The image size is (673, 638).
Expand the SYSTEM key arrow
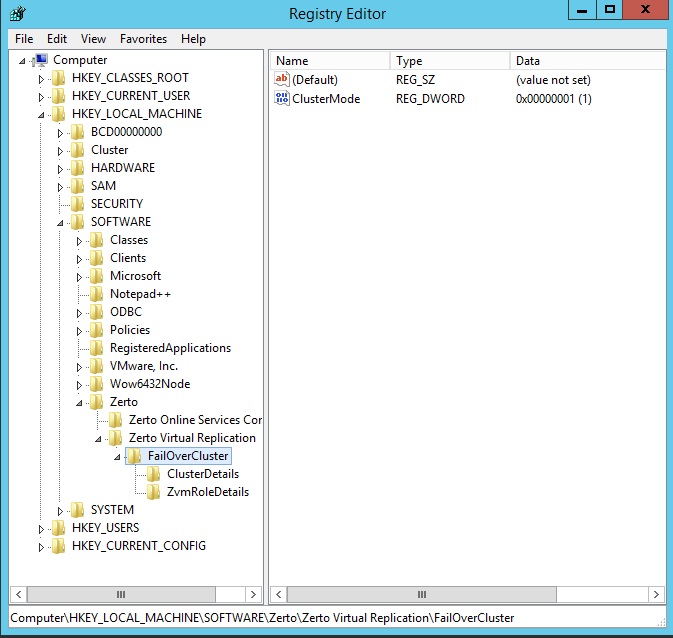60,511
